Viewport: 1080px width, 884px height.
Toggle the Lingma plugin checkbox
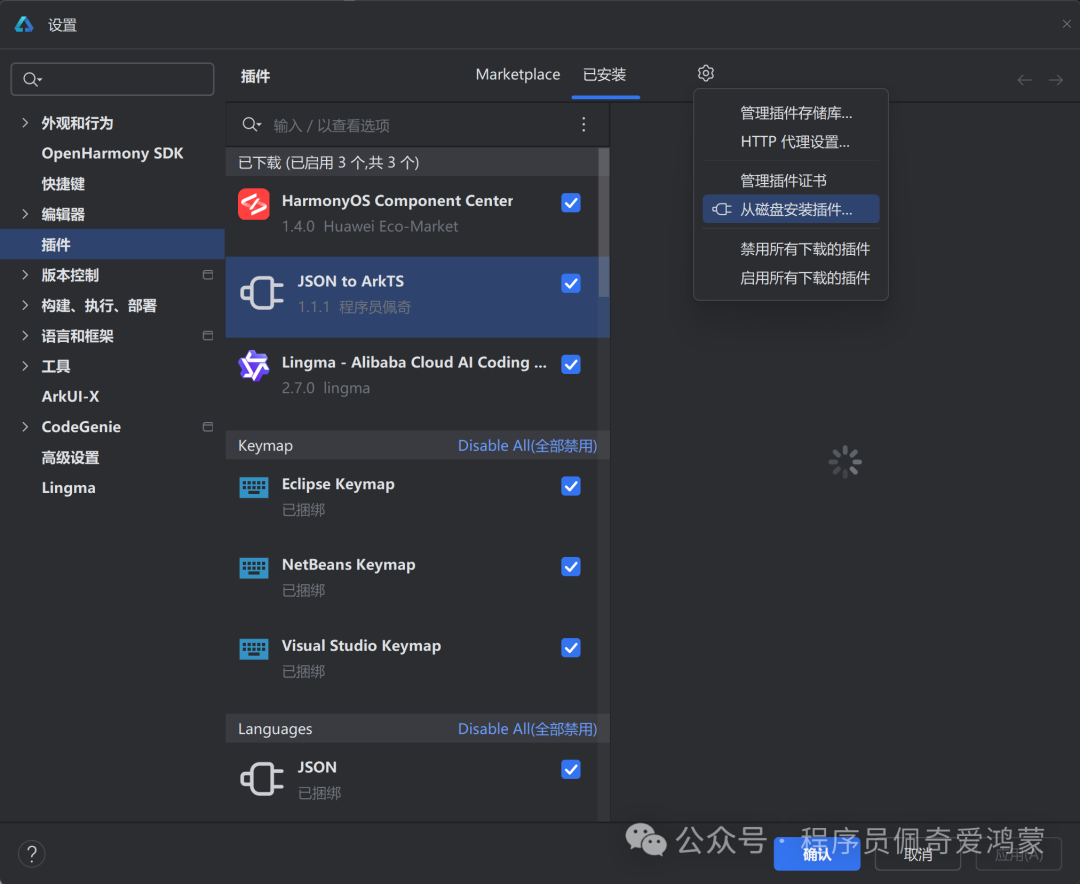click(x=571, y=364)
